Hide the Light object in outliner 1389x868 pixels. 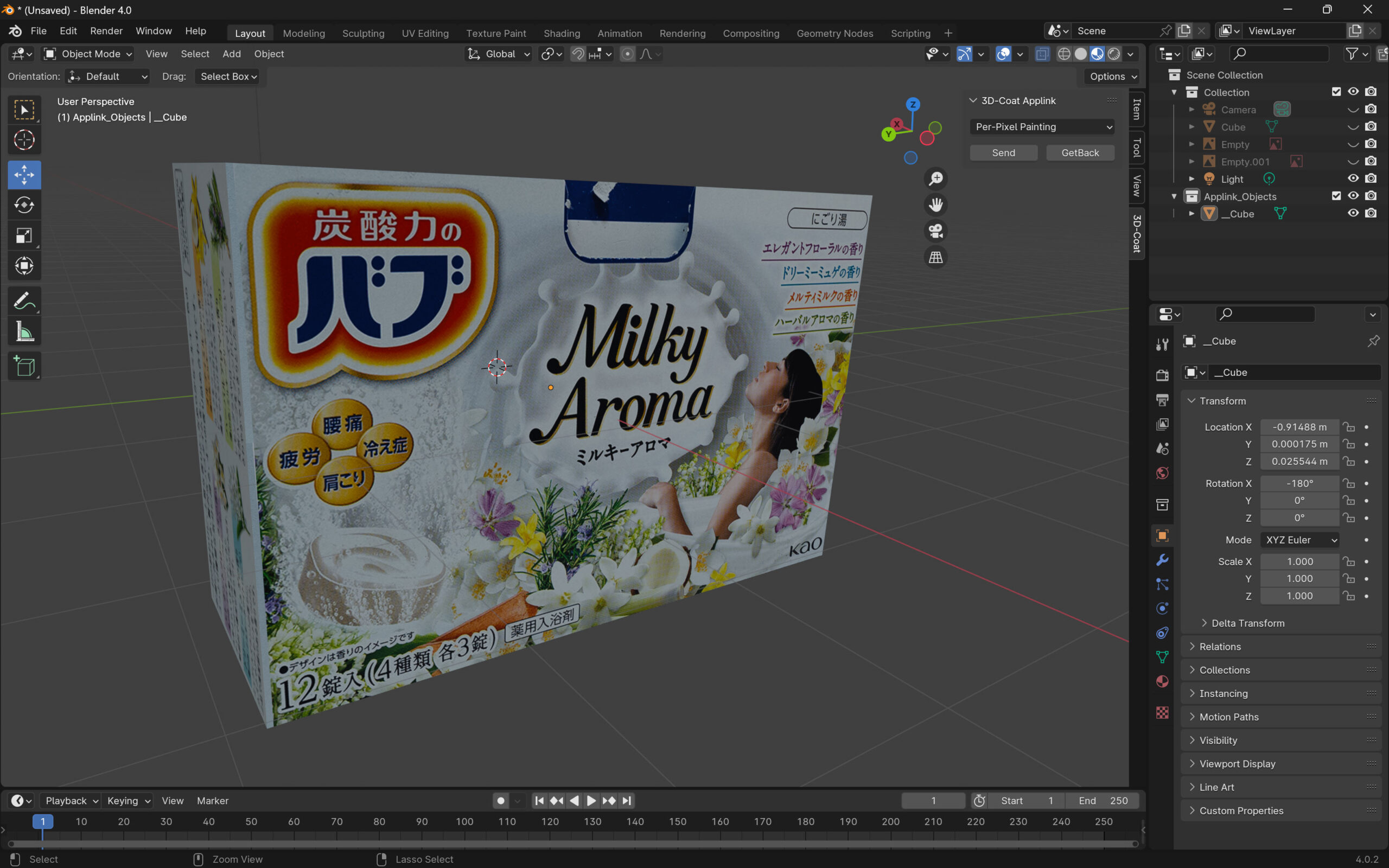[x=1353, y=178]
